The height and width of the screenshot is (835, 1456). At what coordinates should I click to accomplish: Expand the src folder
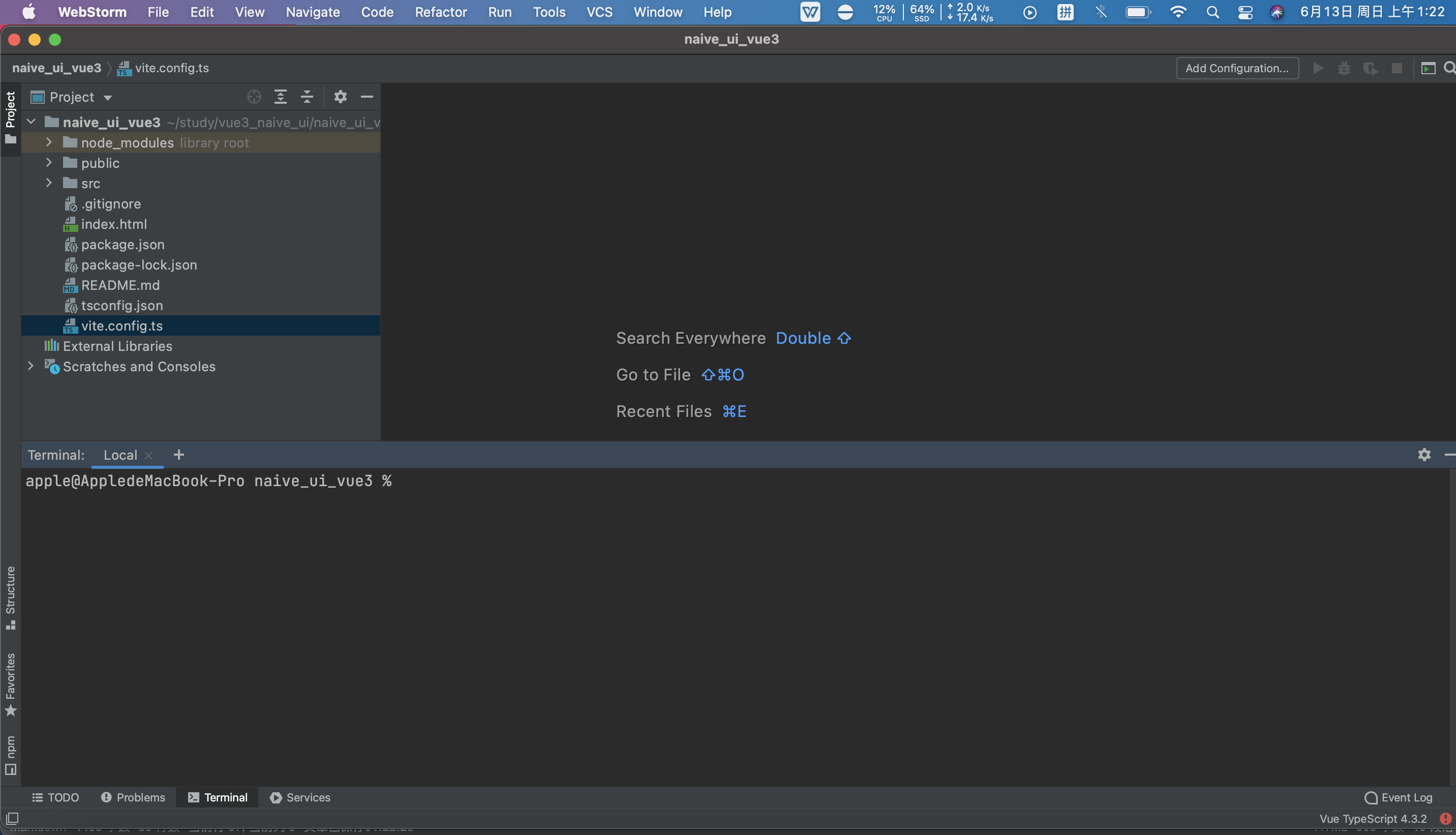[49, 183]
